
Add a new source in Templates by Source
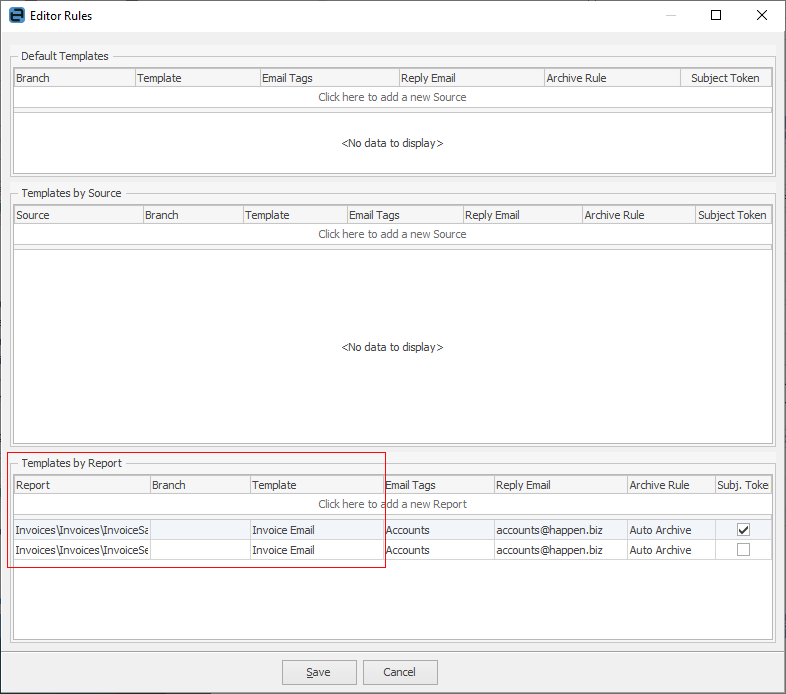tap(392, 234)
